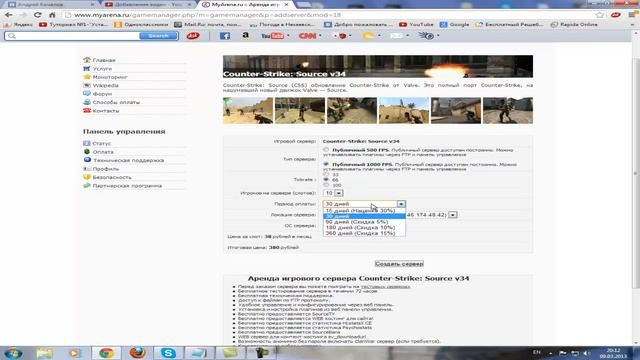Open the browser home page icon
This screenshot has width=640, height=360.
pyautogui.click(x=52, y=15)
